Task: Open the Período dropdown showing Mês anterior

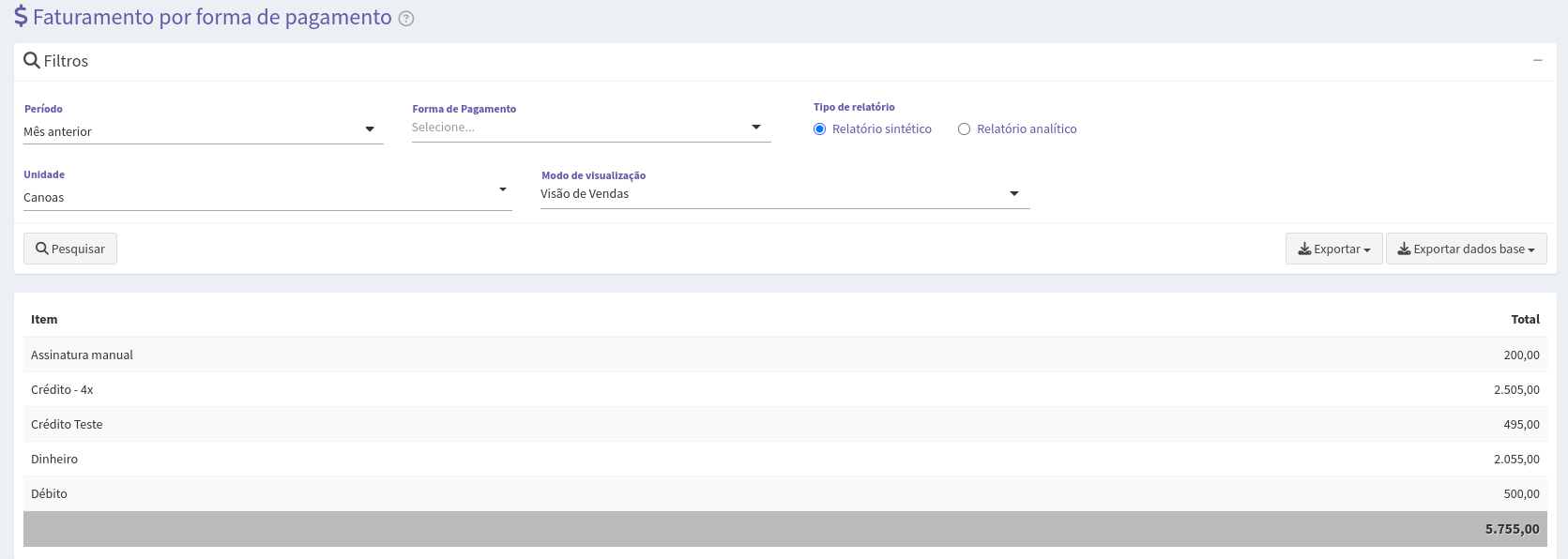Action: 204,131
